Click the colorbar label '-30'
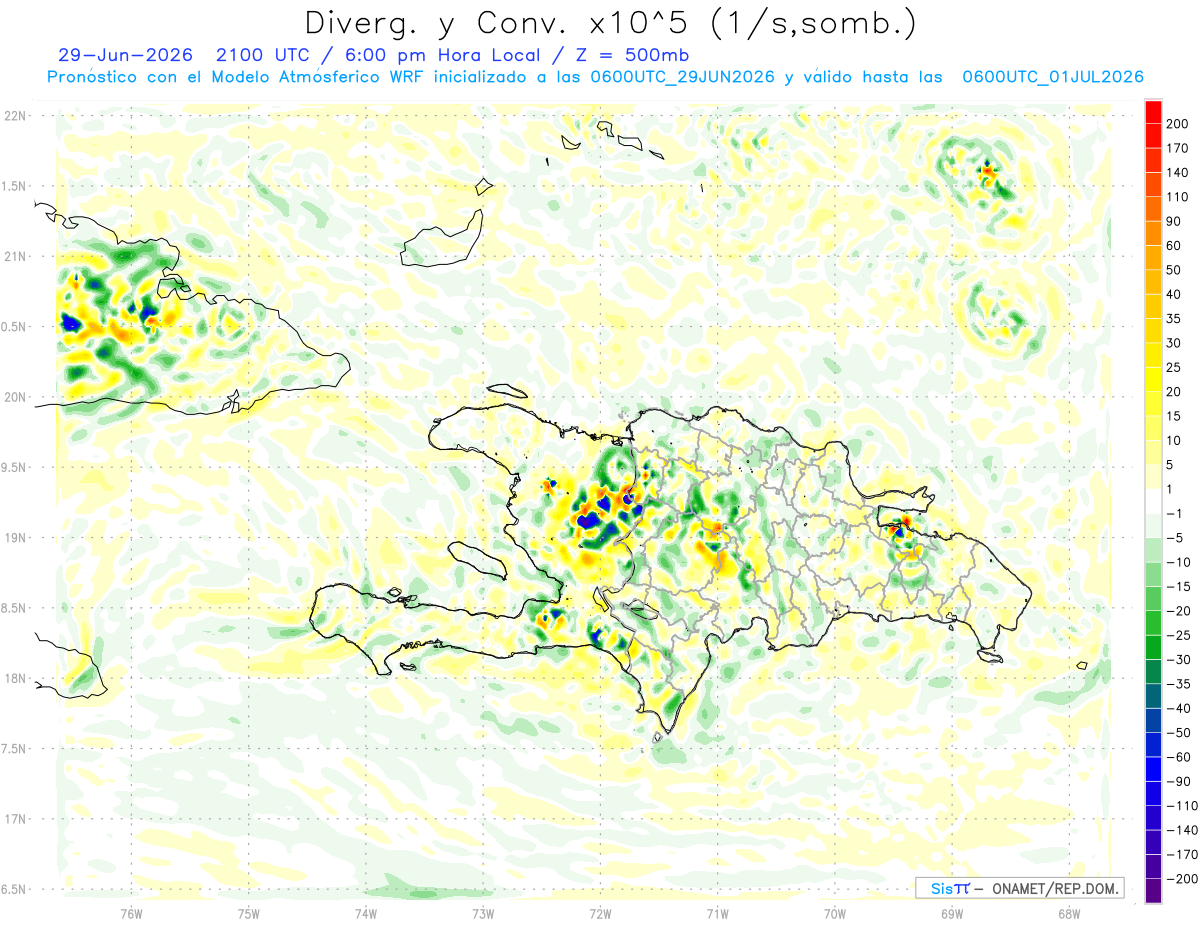Screen dimensions: 1200x927 click(1179, 659)
